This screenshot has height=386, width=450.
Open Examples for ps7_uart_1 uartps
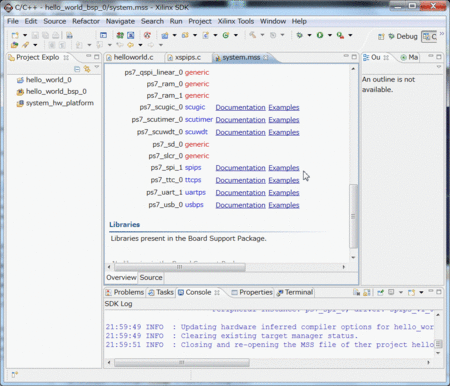284,193
